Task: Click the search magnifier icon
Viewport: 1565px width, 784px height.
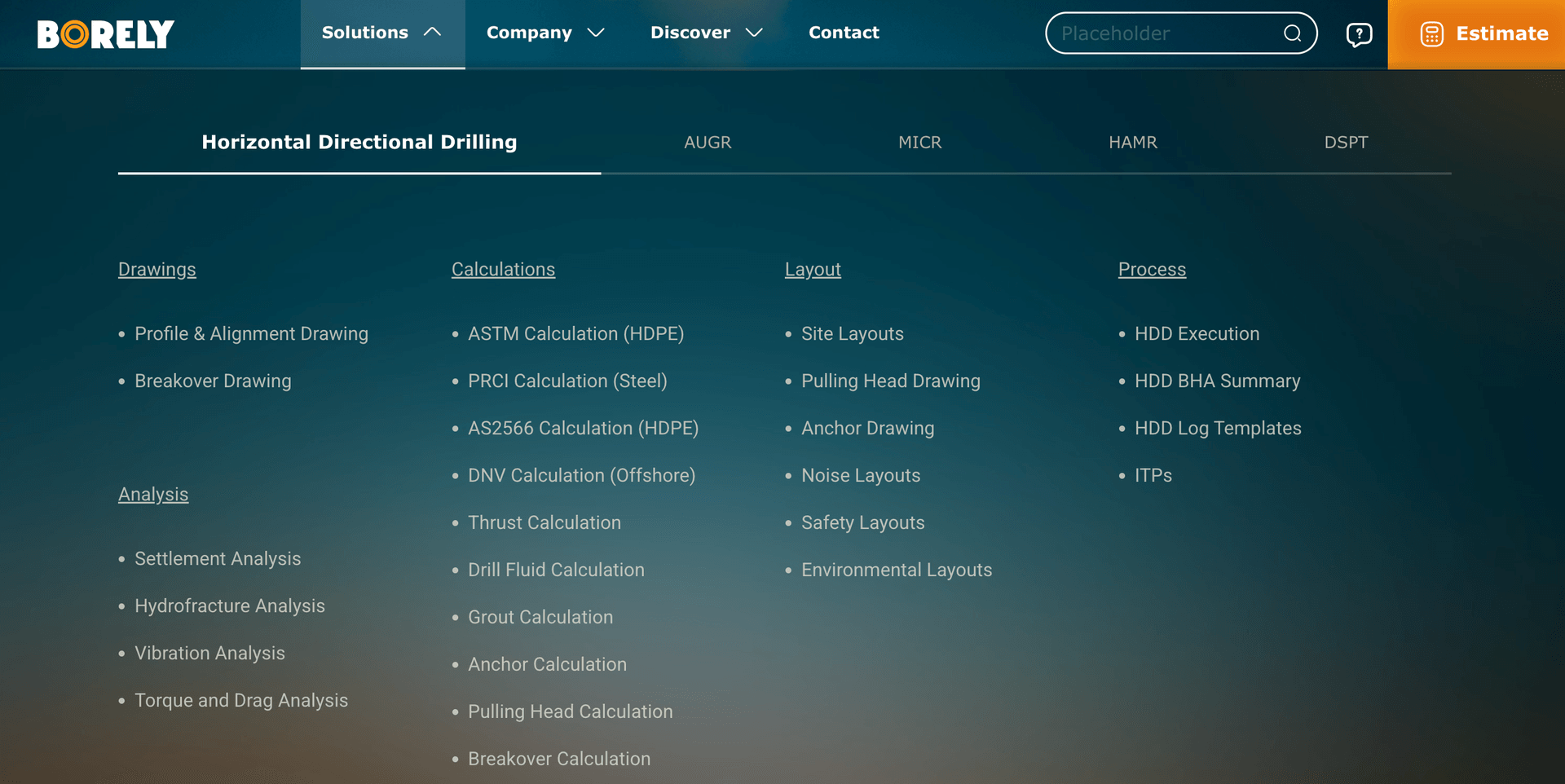Action: [x=1292, y=33]
